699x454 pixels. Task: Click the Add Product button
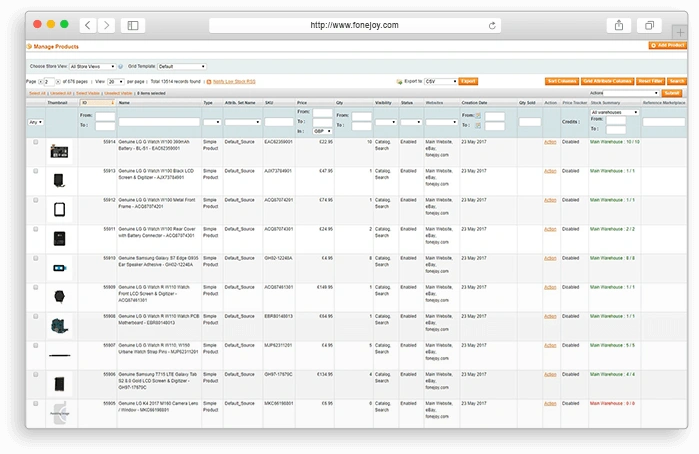(667, 45)
